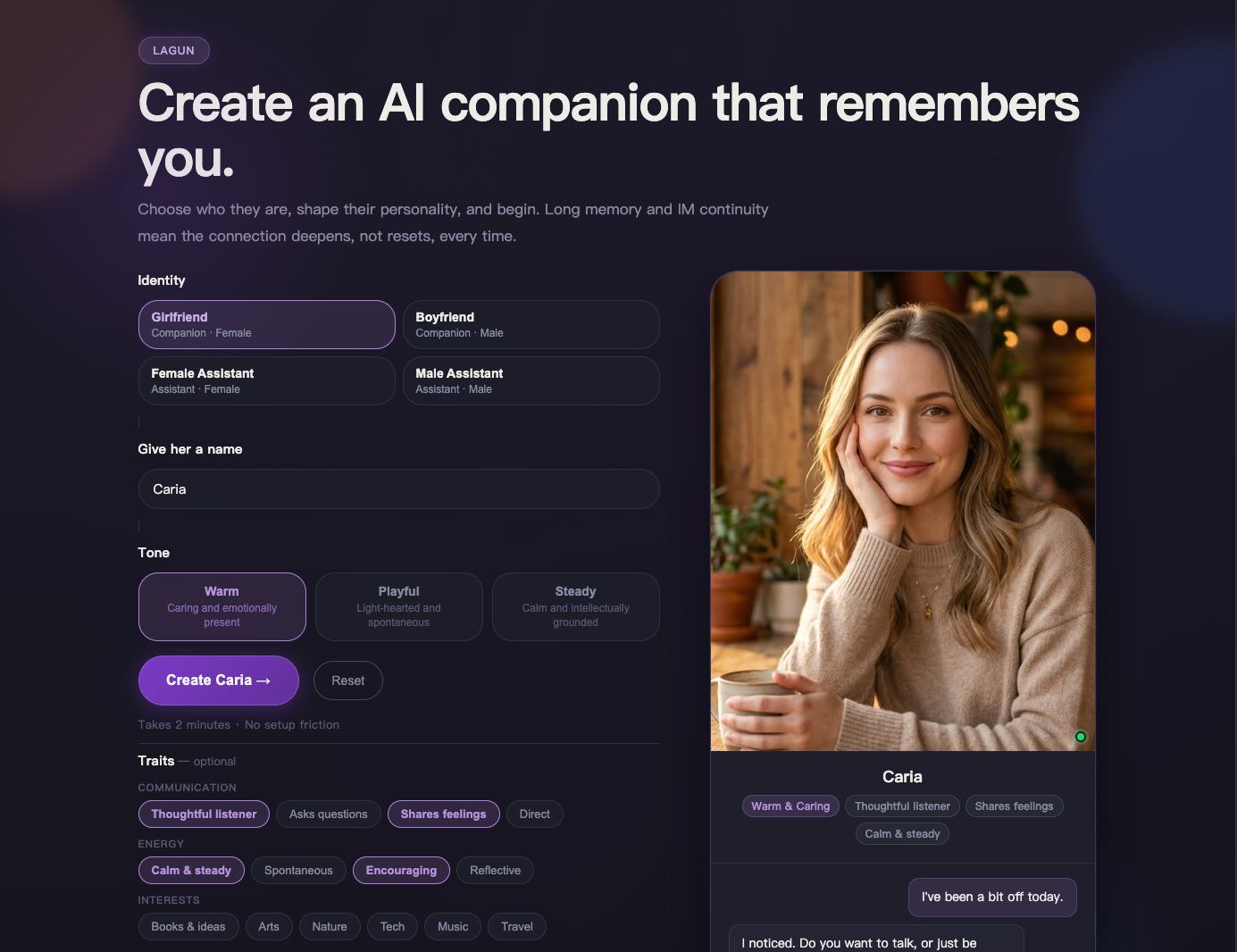Select the Girlfriend identity card

click(x=266, y=324)
